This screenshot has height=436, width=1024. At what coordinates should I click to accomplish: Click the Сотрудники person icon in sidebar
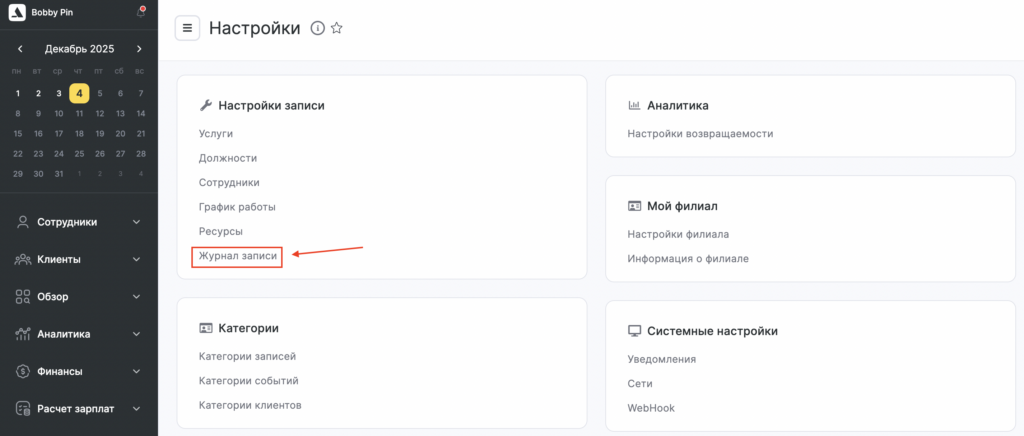23,222
